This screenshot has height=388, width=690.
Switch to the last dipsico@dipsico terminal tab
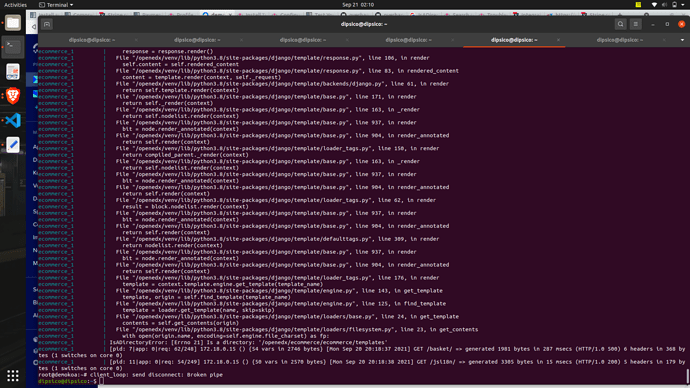(x=620, y=40)
